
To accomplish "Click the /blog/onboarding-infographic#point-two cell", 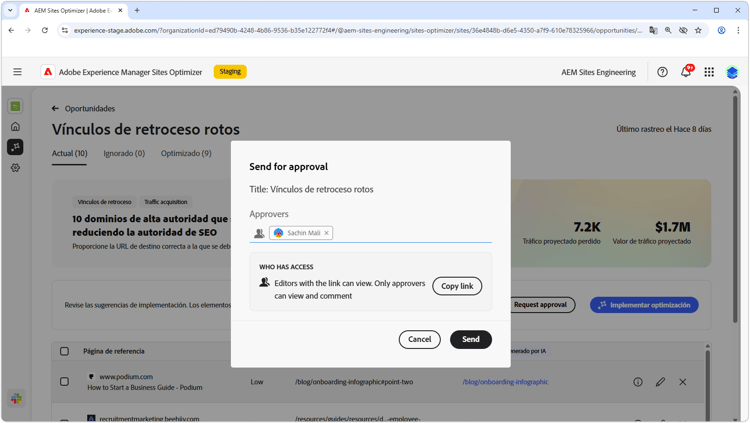I will [x=354, y=382].
